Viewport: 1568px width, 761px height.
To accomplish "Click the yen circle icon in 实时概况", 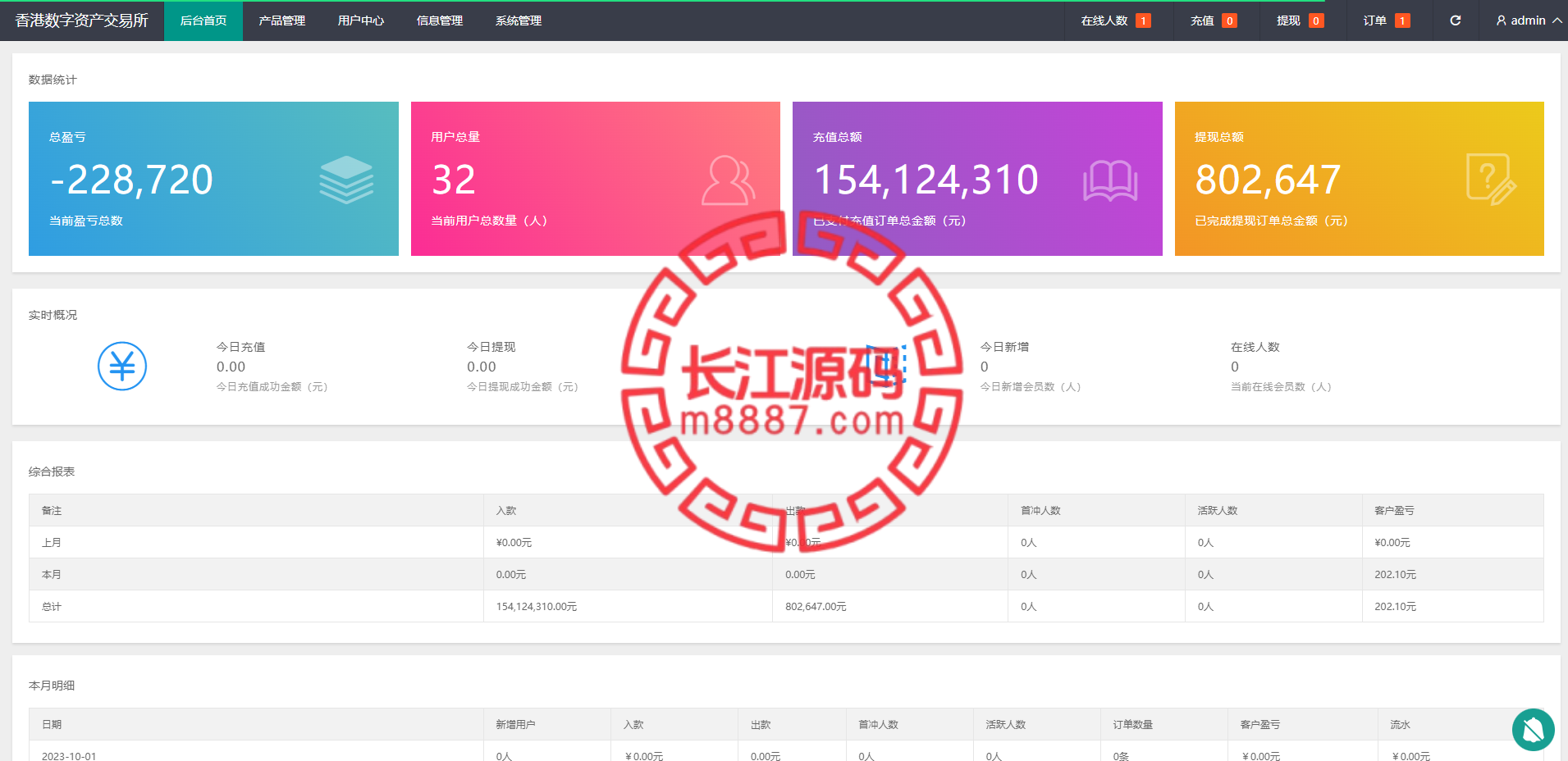I will tap(122, 366).
